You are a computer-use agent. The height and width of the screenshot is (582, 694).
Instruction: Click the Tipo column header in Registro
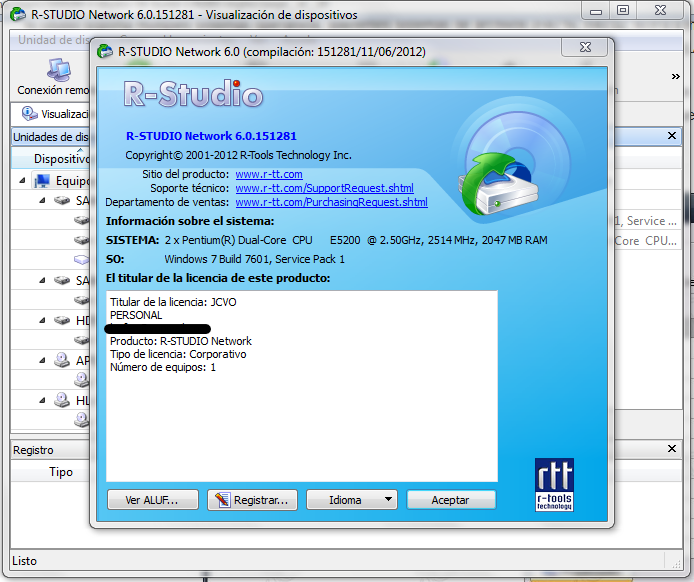coord(51,472)
